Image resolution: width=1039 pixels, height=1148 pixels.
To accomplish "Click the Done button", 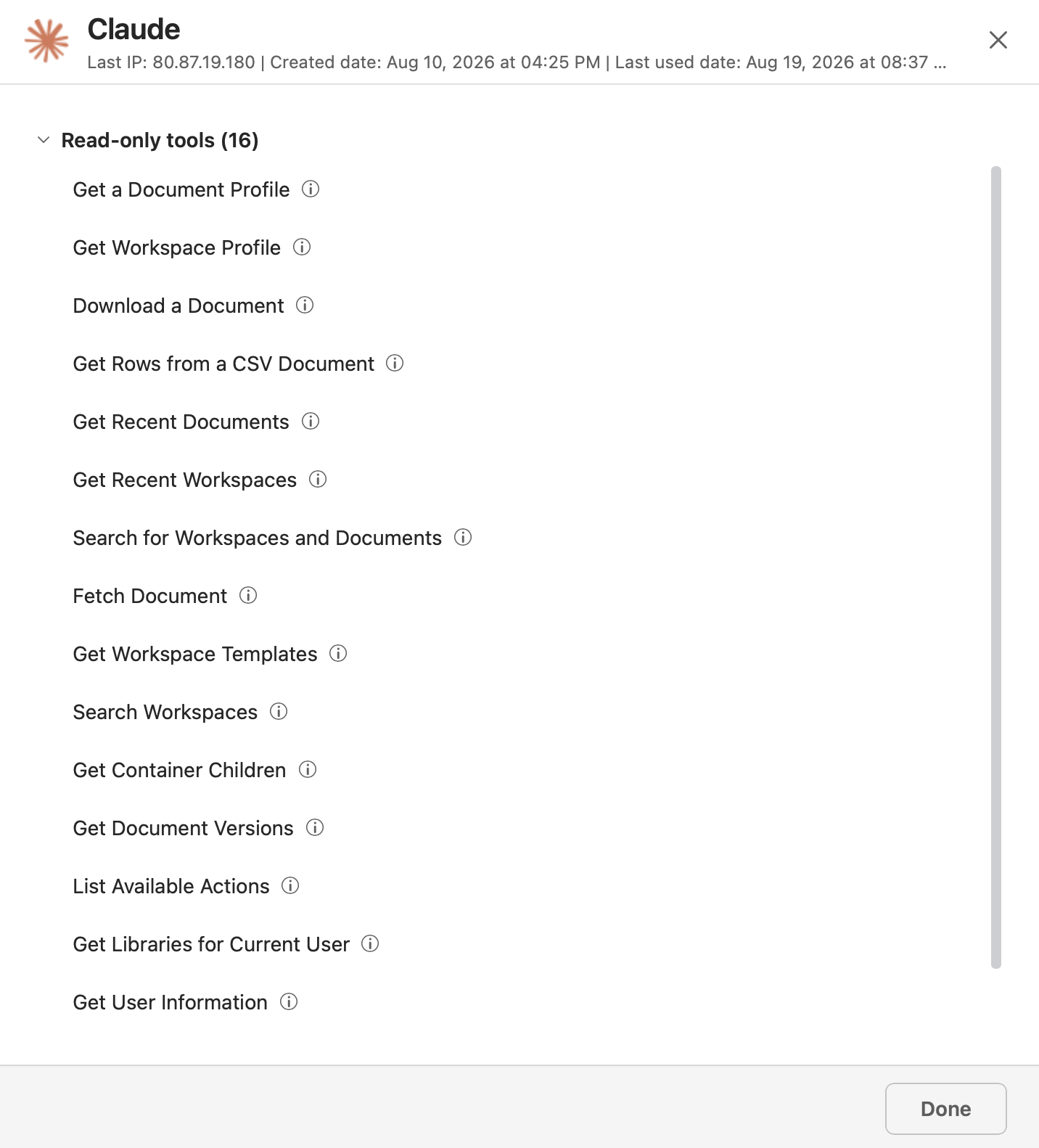I will click(x=945, y=1109).
